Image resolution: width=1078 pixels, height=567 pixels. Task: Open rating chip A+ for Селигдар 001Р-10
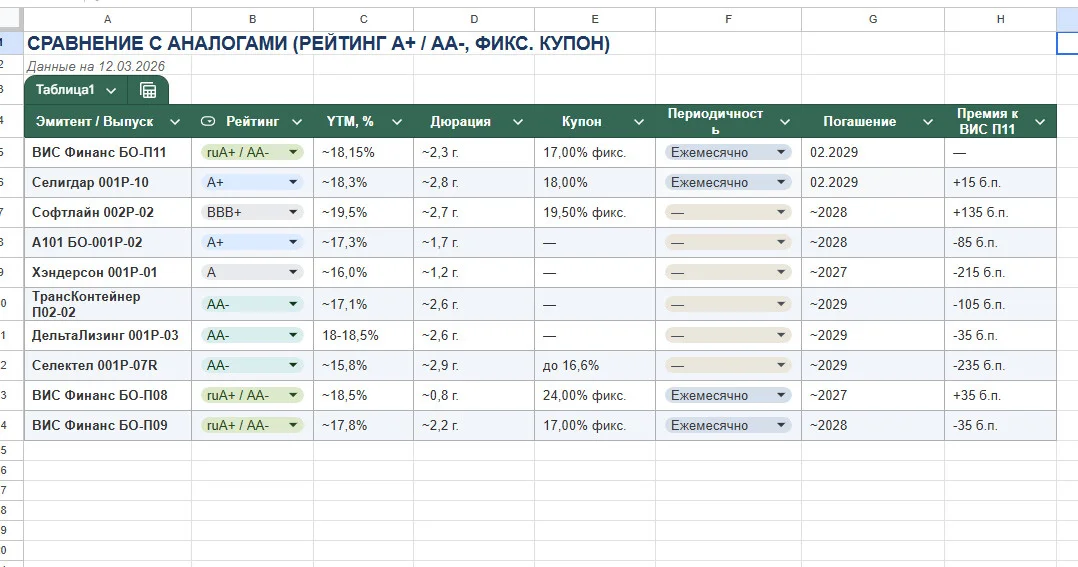click(x=252, y=182)
